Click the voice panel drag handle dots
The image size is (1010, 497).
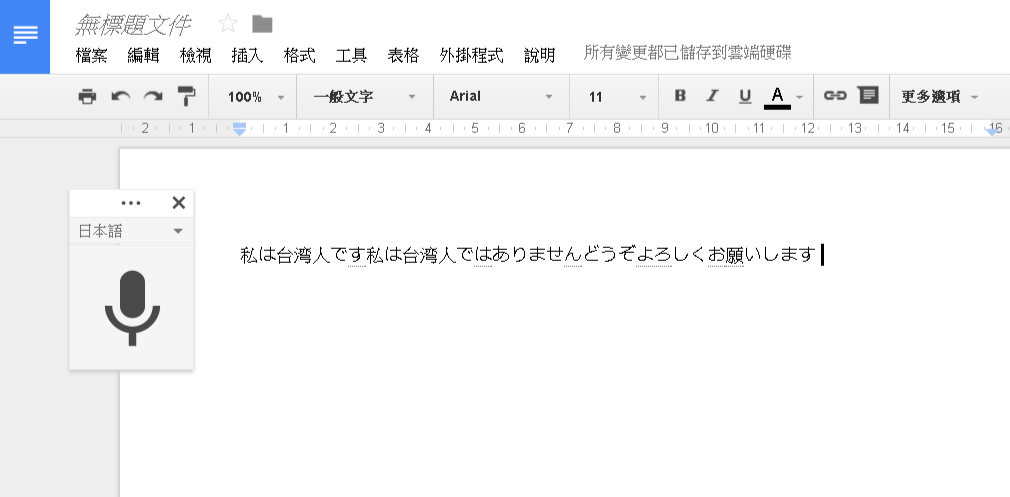pyautogui.click(x=131, y=203)
